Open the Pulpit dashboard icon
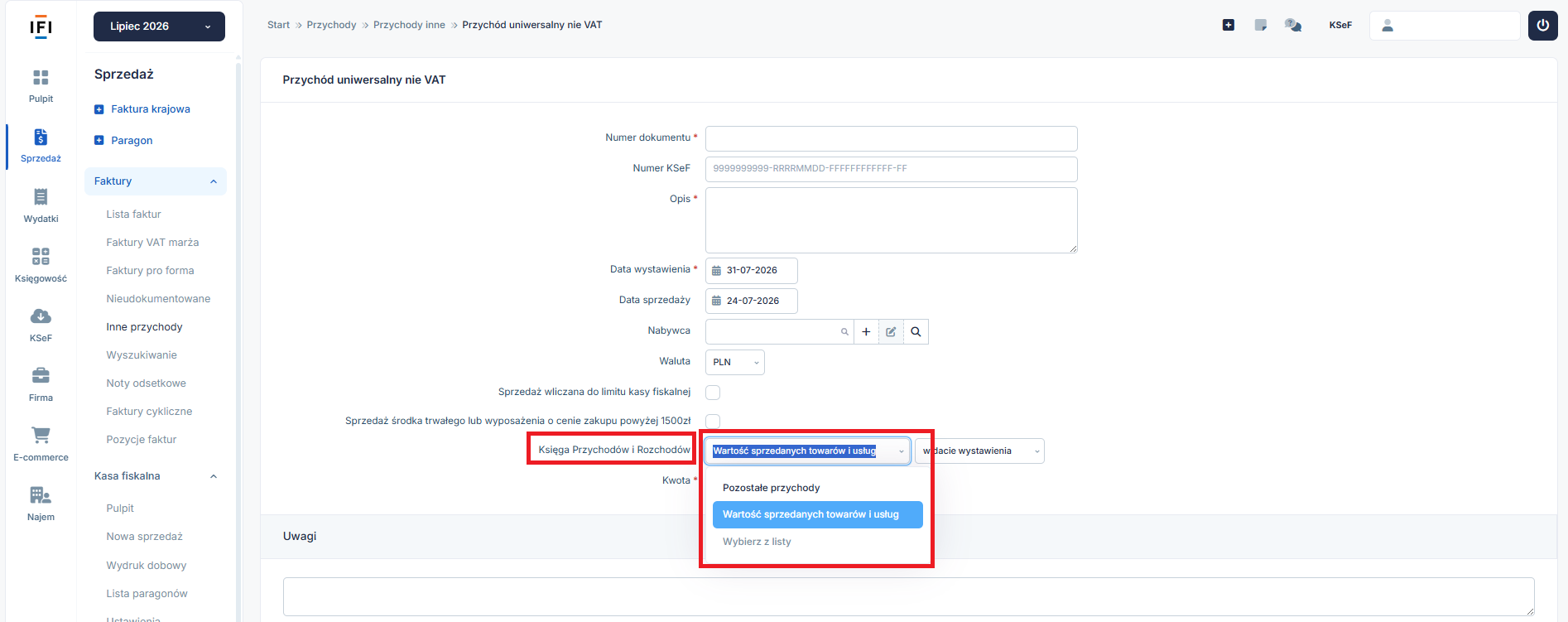Screen dimensions: 1568x622 [41, 78]
